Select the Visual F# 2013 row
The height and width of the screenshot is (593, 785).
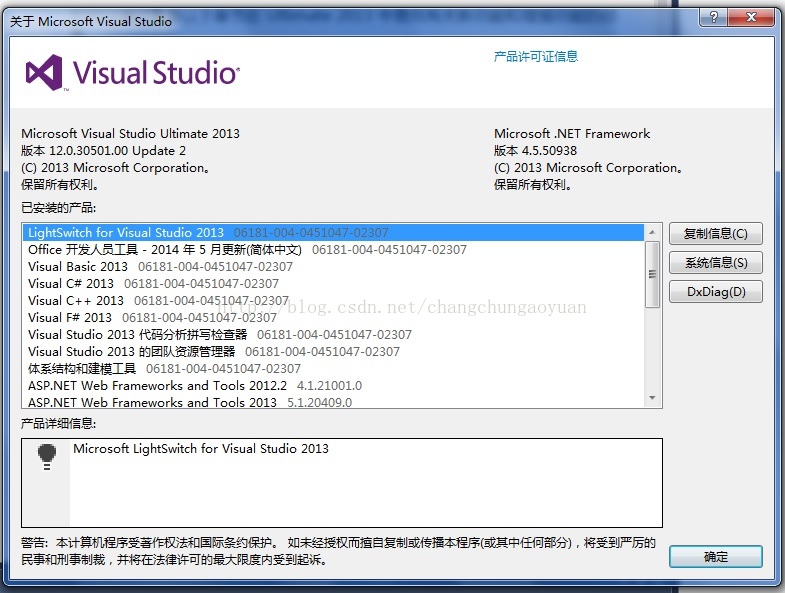333,318
